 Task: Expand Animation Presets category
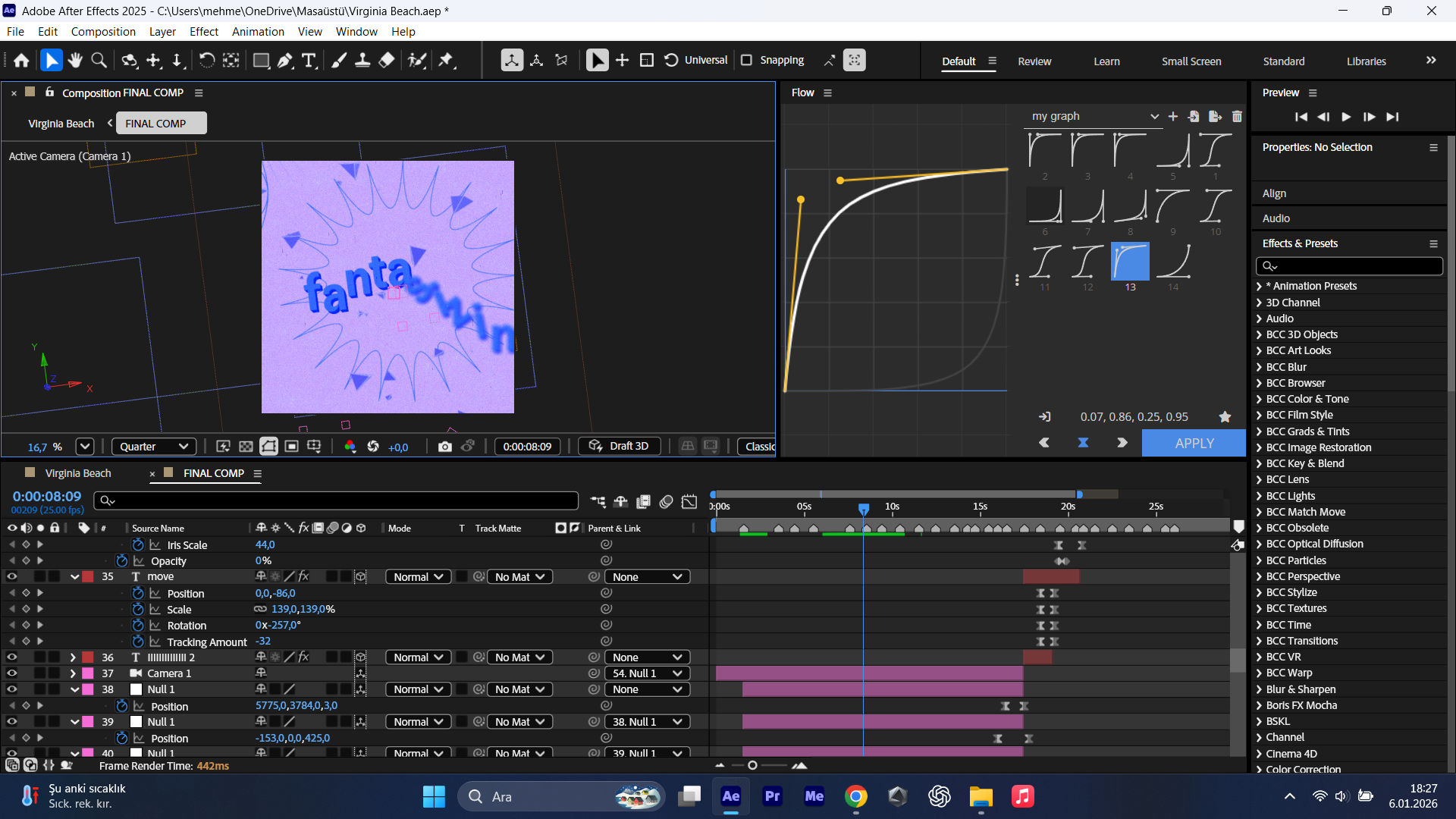(1260, 286)
